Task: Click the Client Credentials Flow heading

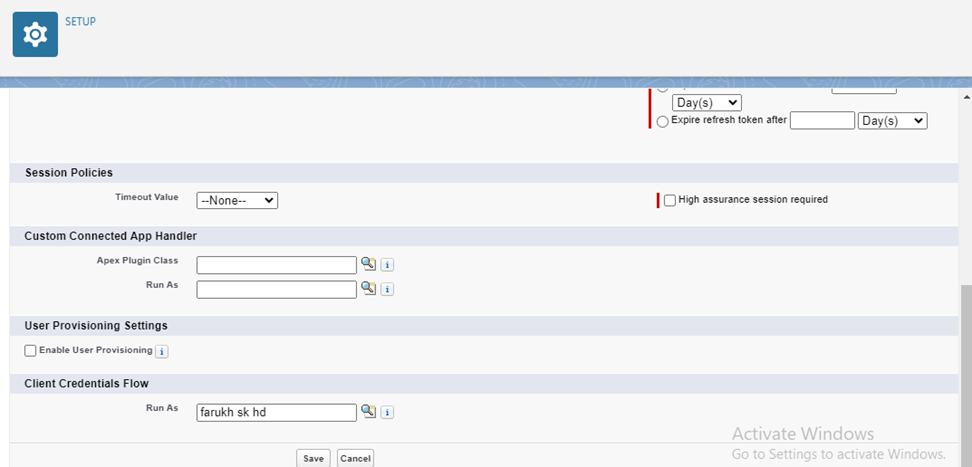Action: [x=87, y=384]
